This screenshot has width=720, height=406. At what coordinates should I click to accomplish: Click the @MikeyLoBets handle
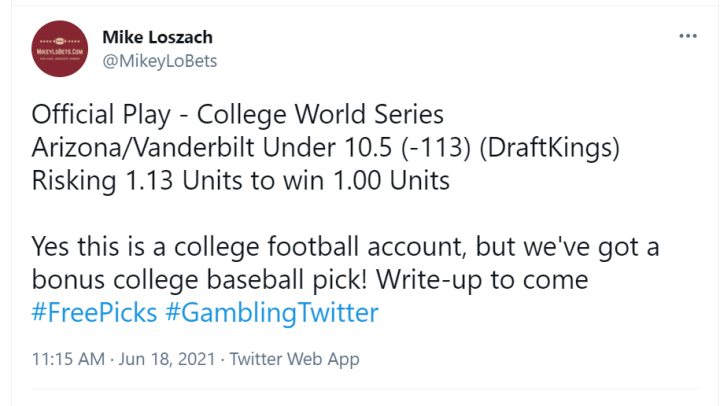tap(160, 60)
